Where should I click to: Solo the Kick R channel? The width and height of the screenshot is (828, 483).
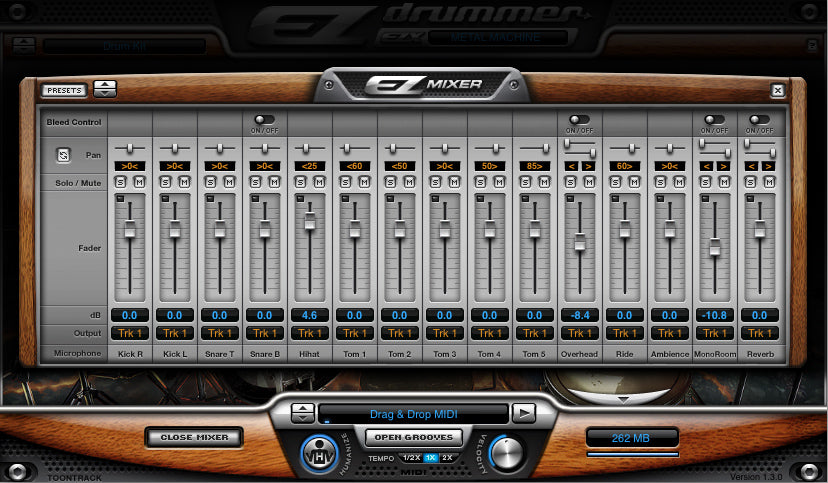[120, 181]
